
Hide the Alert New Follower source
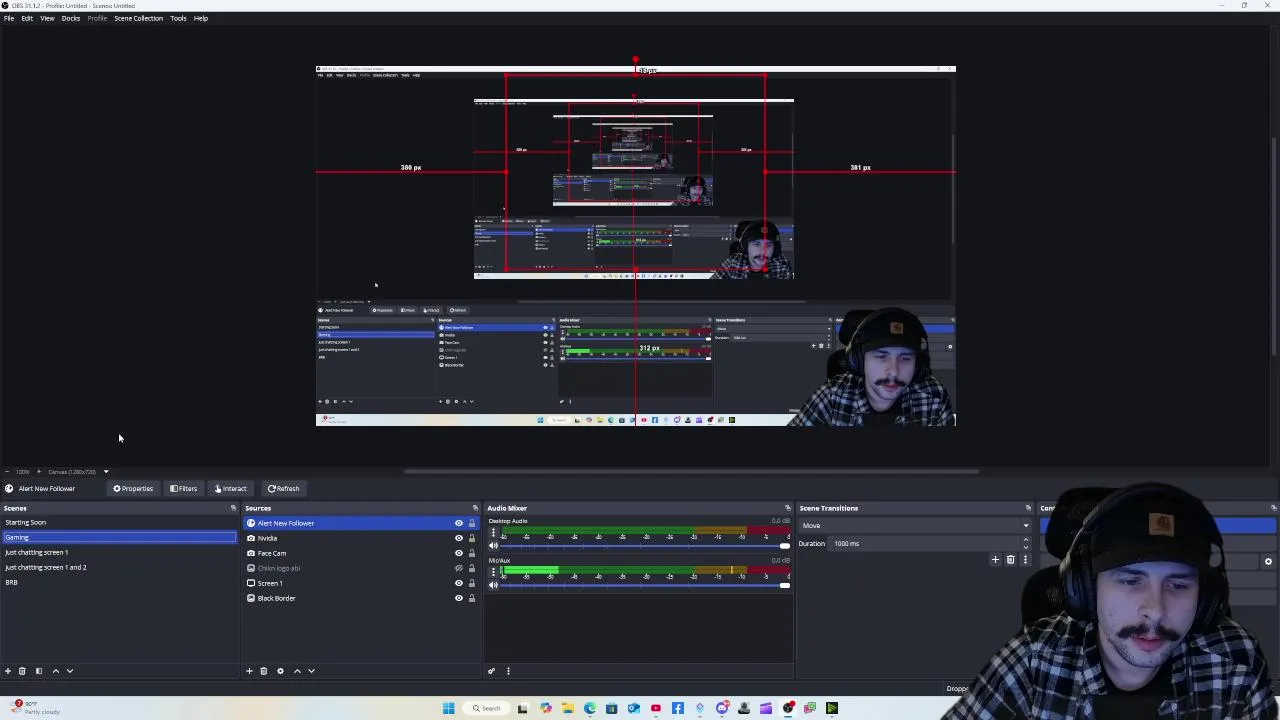tap(459, 523)
